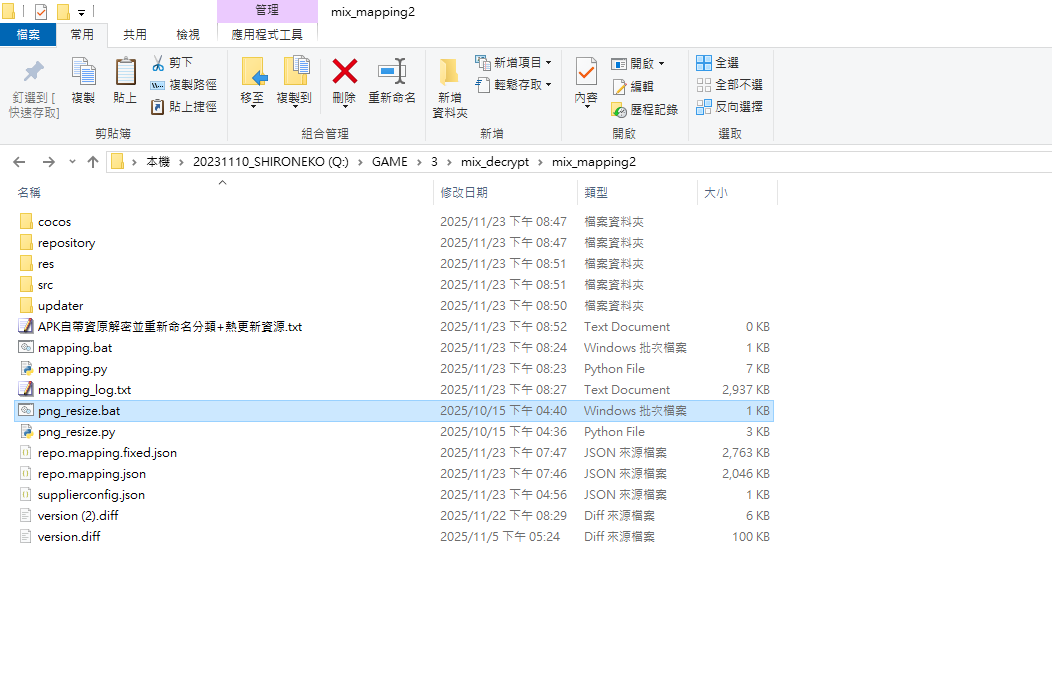The height and width of the screenshot is (676, 1052).
Task: Click 全部不選 to deselect everything
Action: pos(729,85)
